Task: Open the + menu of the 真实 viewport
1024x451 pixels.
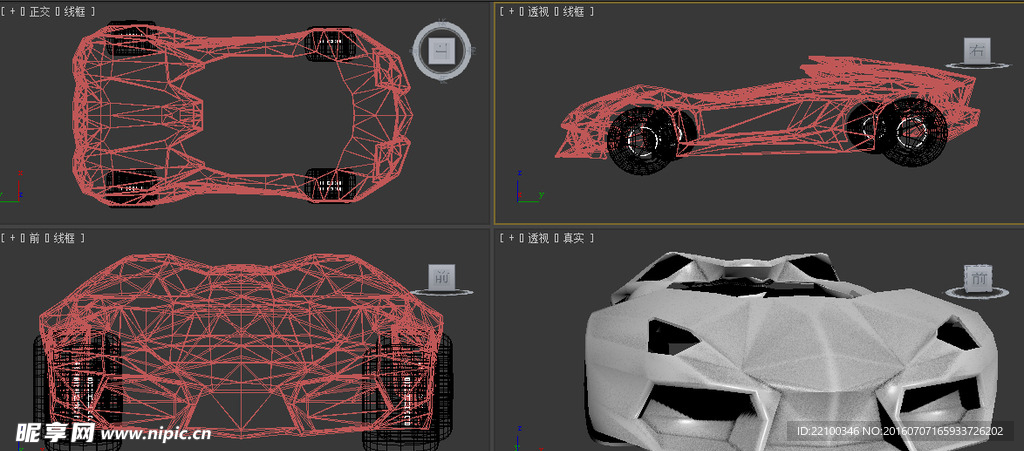Action: pyautogui.click(x=512, y=238)
